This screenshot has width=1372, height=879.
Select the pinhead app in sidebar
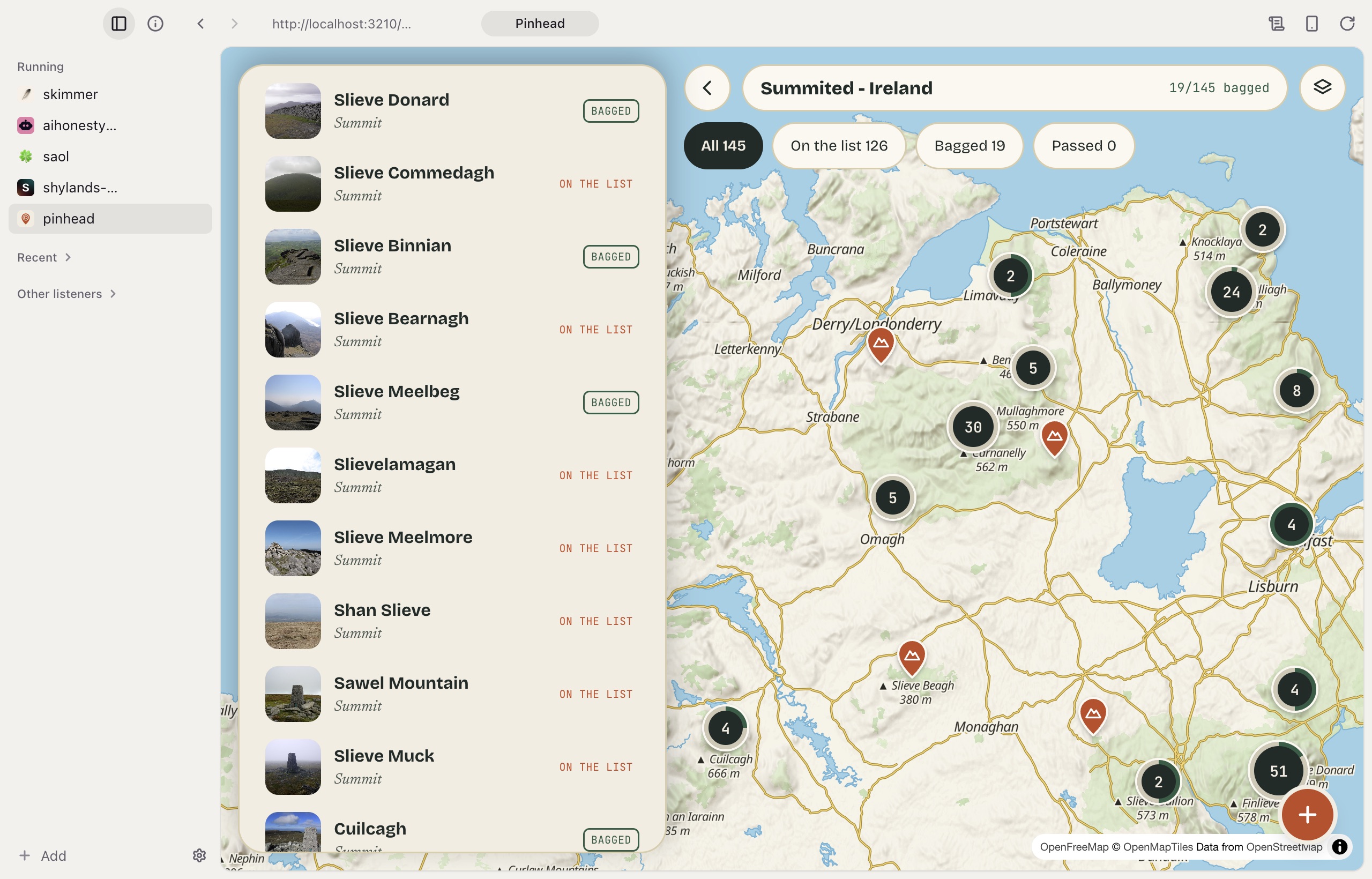point(110,219)
